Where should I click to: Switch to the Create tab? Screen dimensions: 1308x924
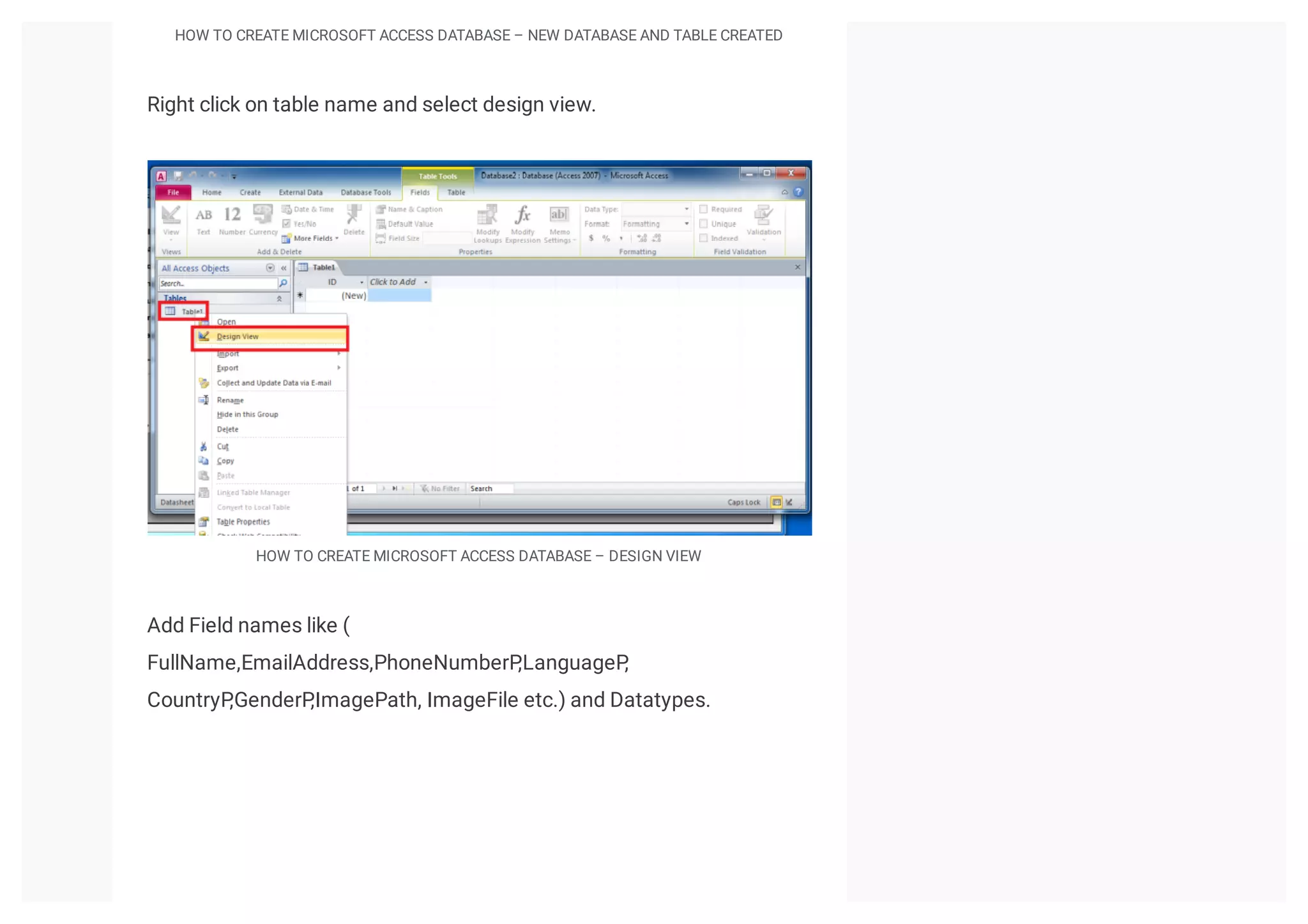click(x=250, y=192)
